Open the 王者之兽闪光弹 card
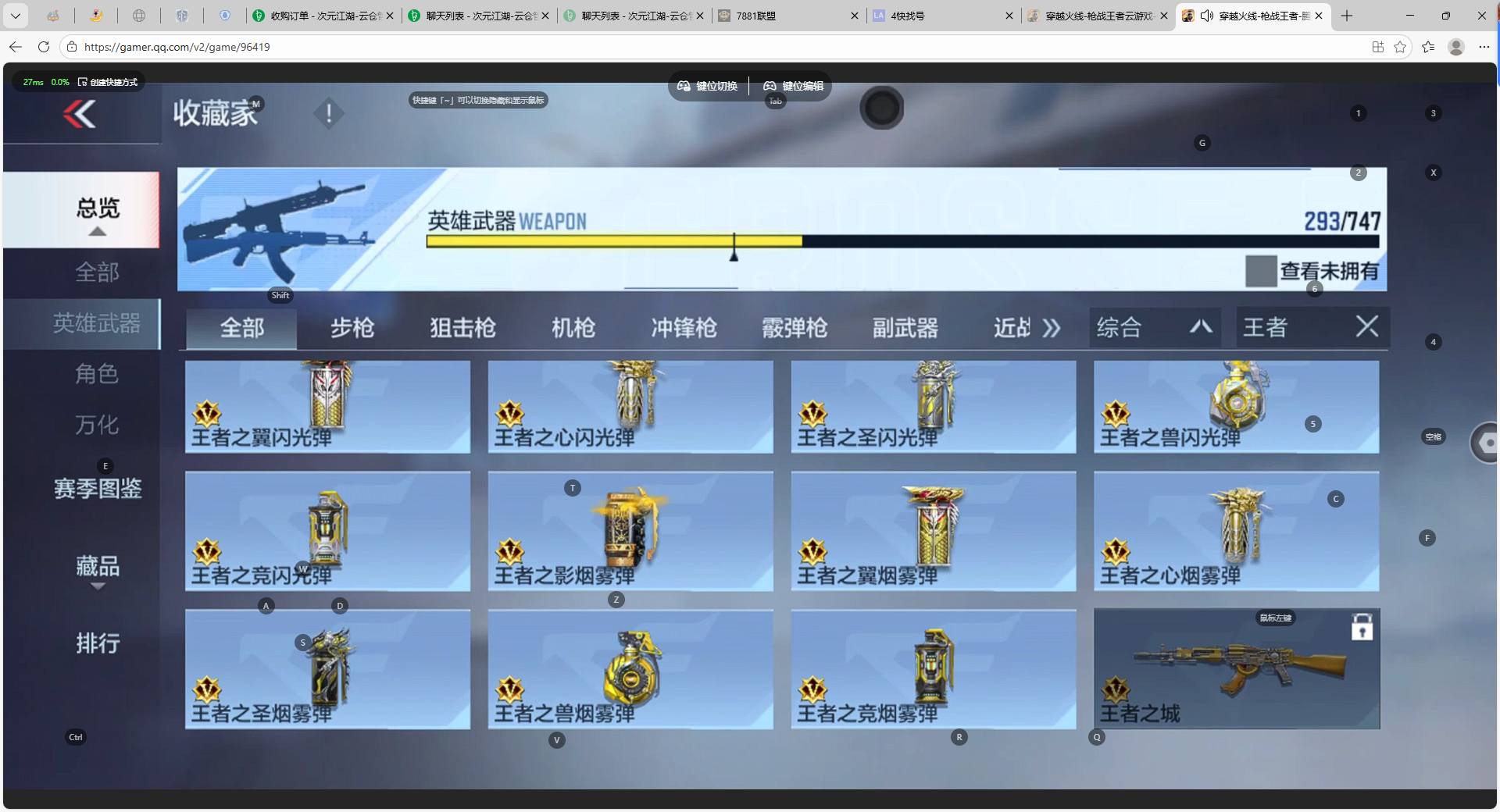Viewport: 1500px width, 812px height. tap(1237, 407)
